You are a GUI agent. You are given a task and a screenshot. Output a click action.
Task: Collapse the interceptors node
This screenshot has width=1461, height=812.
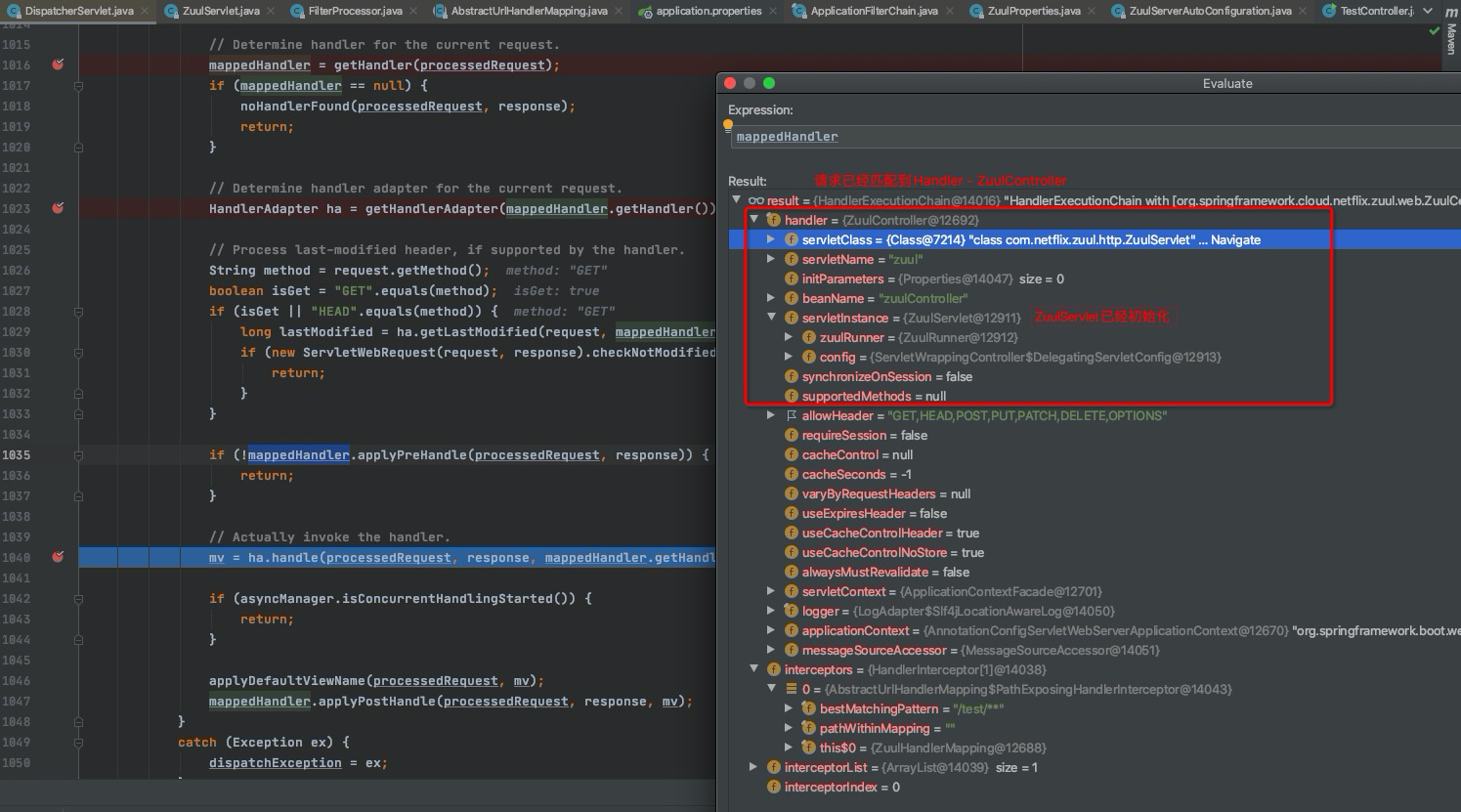[753, 669]
